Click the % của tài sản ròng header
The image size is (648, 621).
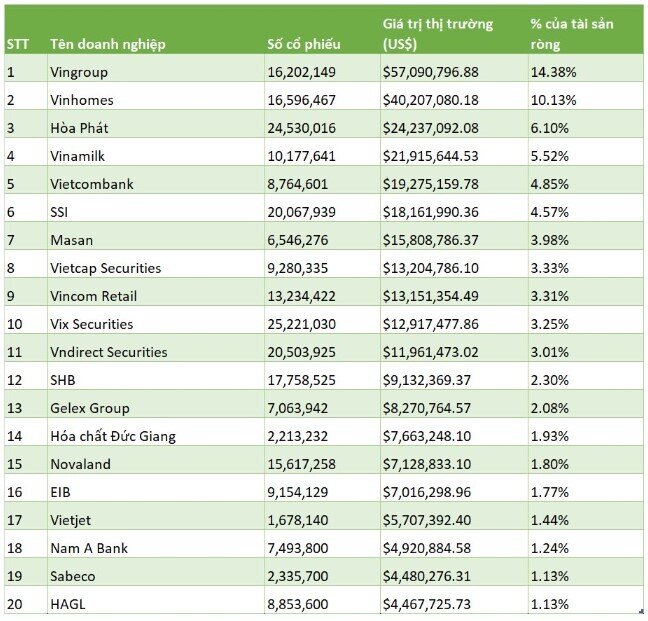586,30
